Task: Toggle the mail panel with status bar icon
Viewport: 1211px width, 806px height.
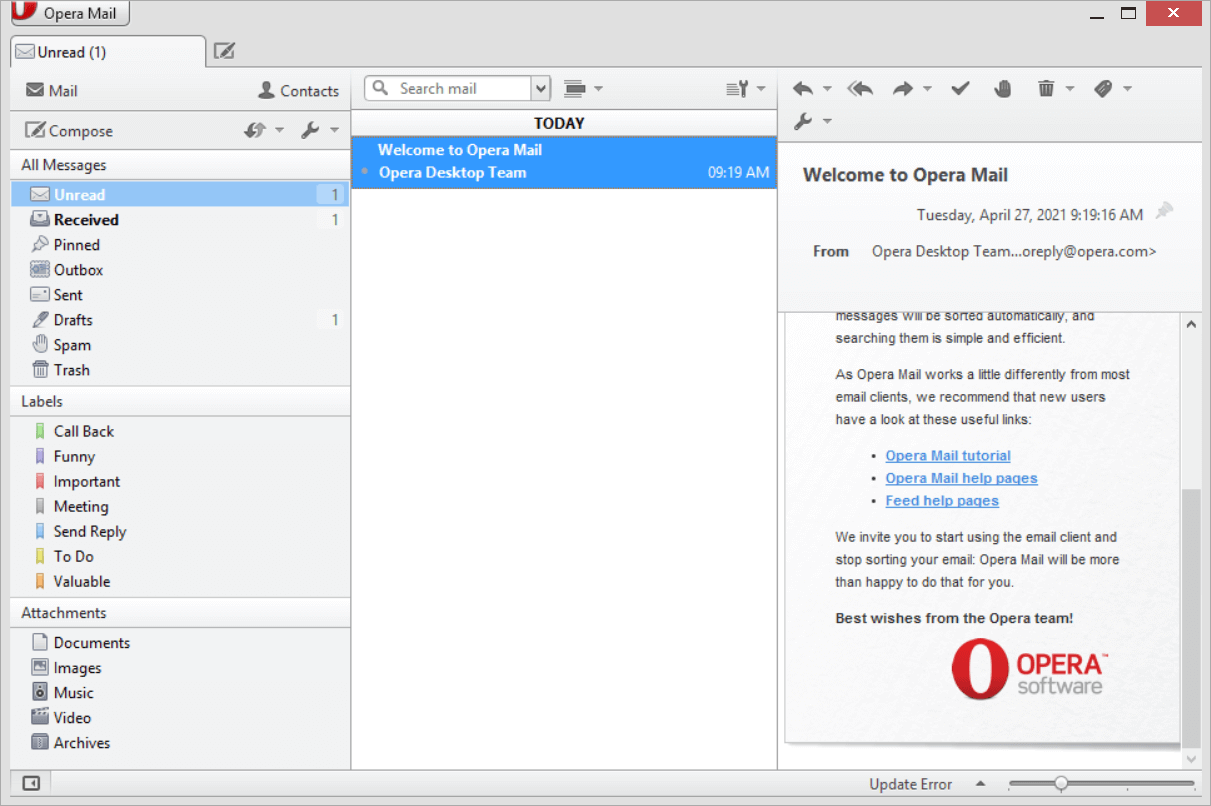Action: [31, 784]
